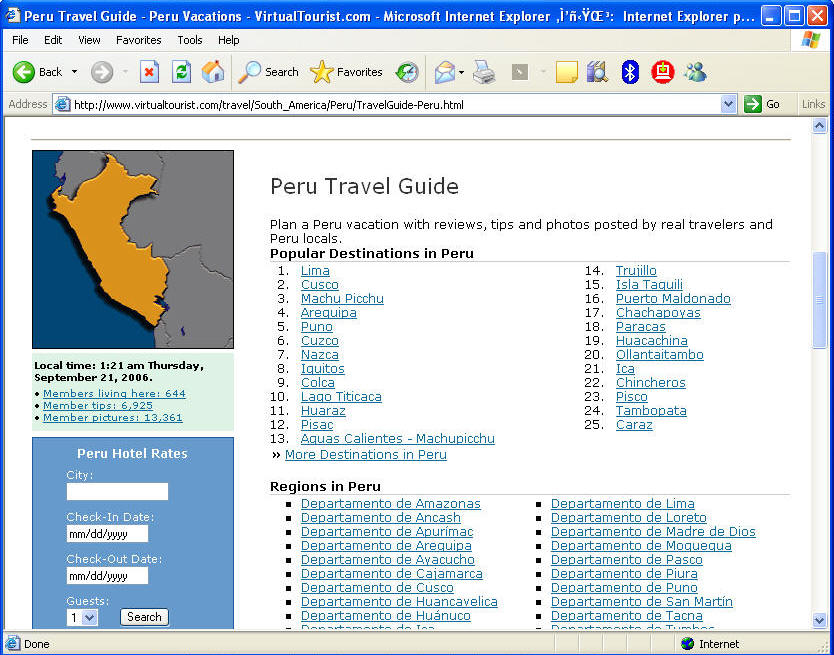Image resolution: width=834 pixels, height=655 pixels.
Task: Go to Home page icon
Action: [213, 72]
